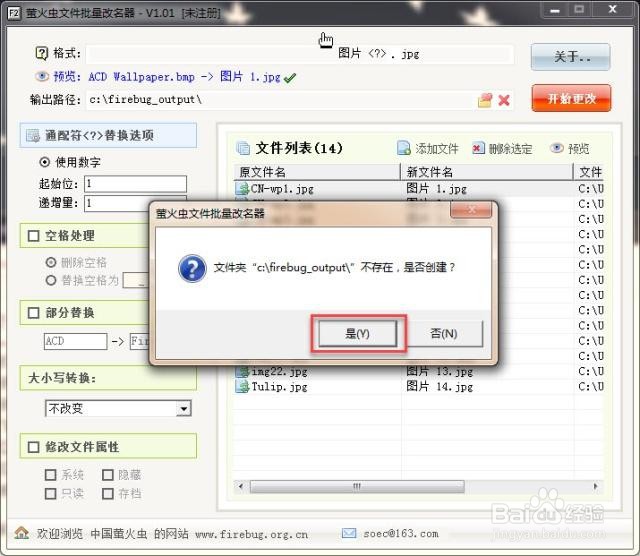Click the email envelope icon

tap(349, 533)
